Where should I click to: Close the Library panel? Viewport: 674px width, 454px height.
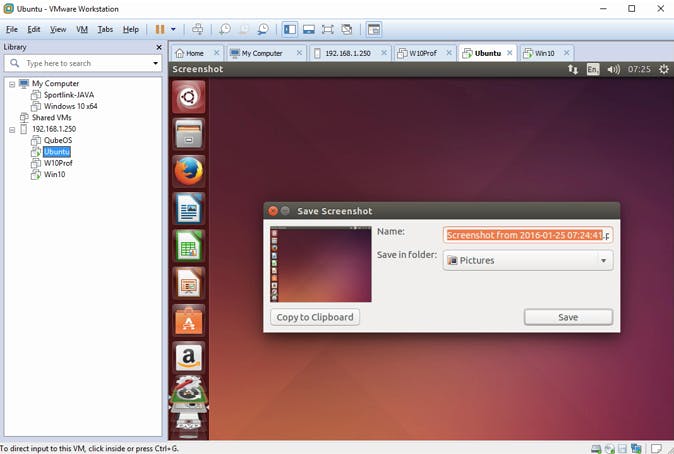159,47
